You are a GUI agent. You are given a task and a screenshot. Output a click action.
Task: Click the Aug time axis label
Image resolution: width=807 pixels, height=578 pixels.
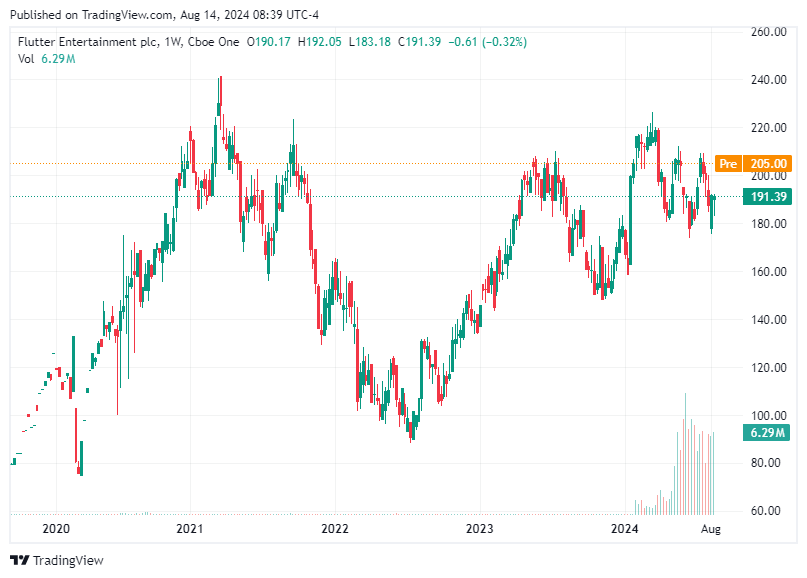point(711,529)
